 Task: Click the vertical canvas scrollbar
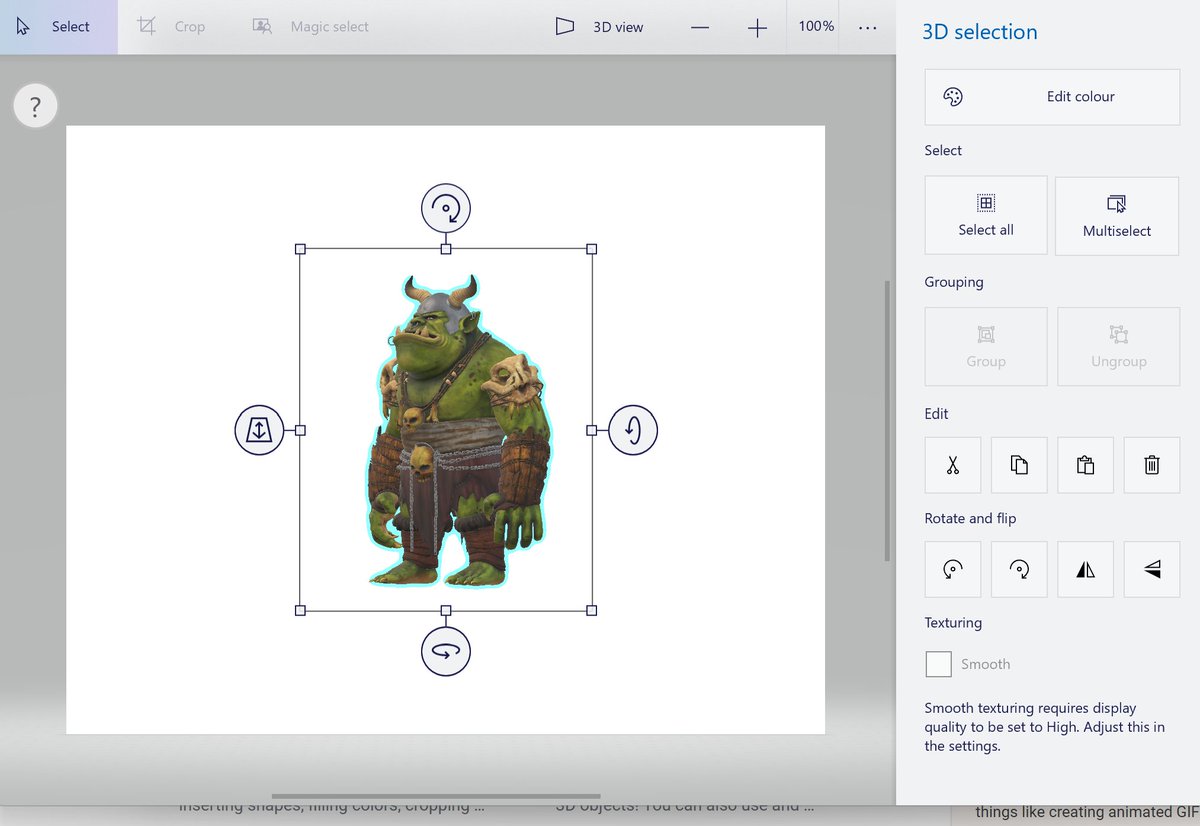[x=887, y=421]
